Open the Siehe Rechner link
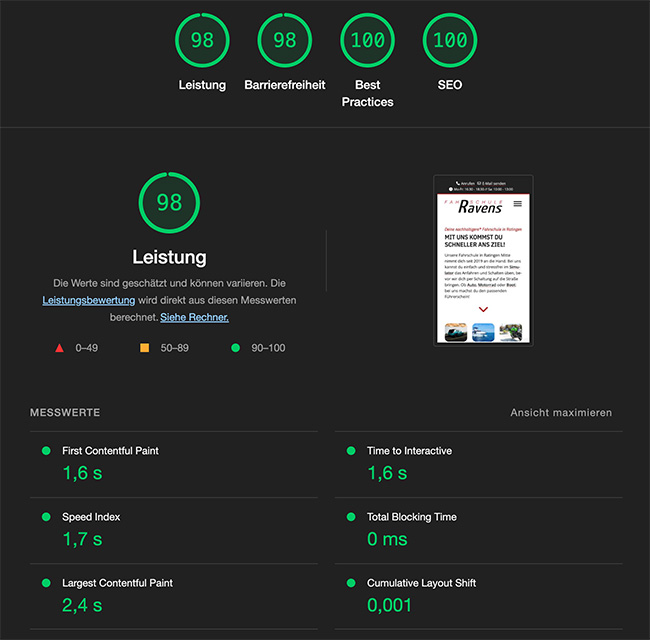Viewport: 650px width, 640px height. (194, 317)
